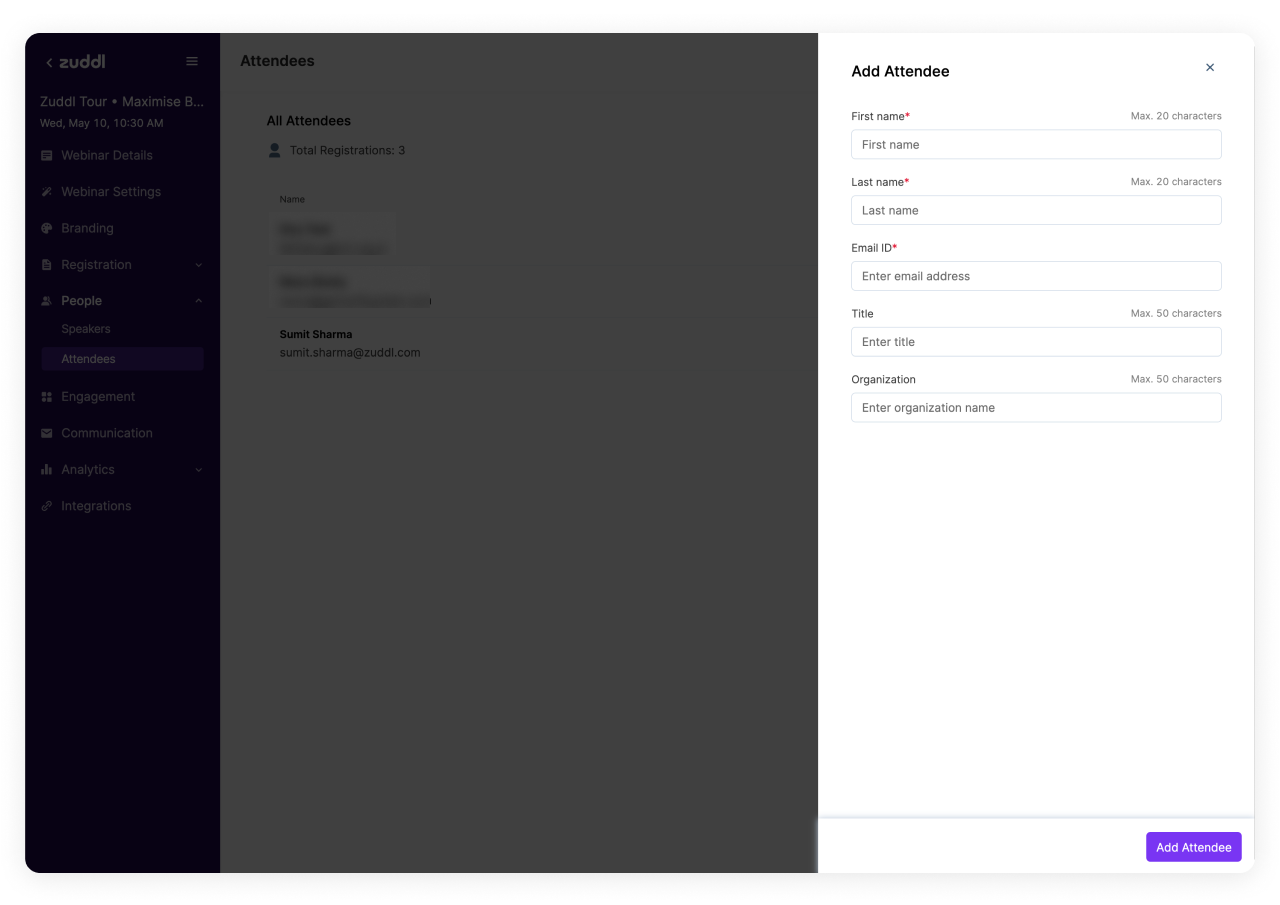Open the Communication section
Screen dimensions: 1280x905
click(107, 433)
